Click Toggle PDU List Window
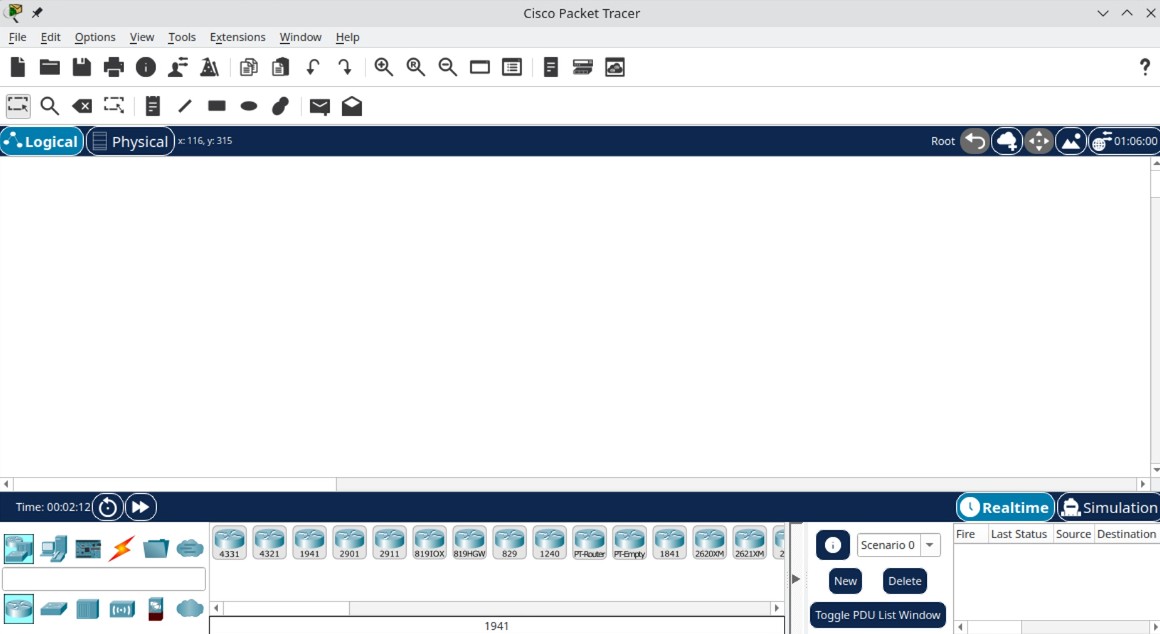The width and height of the screenshot is (1160, 634). pyautogui.click(x=877, y=616)
